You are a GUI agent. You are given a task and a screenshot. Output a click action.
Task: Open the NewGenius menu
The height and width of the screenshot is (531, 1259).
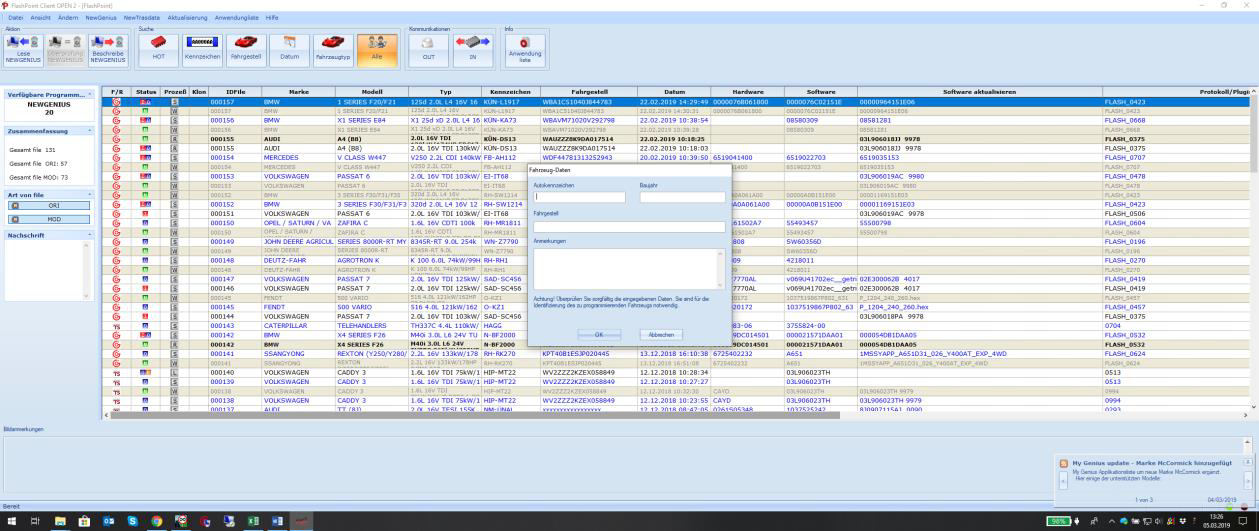tap(100, 18)
